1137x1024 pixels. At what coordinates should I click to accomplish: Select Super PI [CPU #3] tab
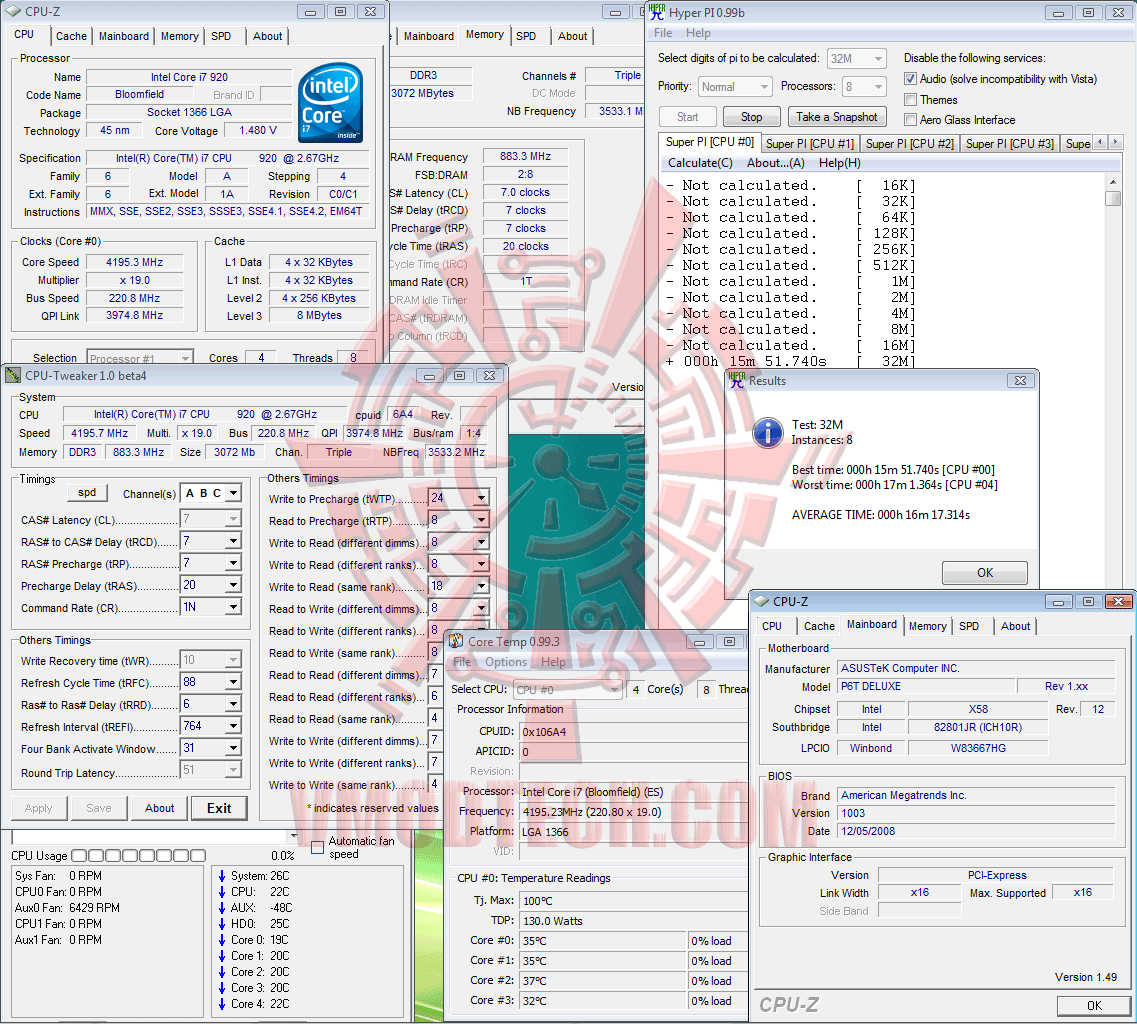tap(1009, 144)
